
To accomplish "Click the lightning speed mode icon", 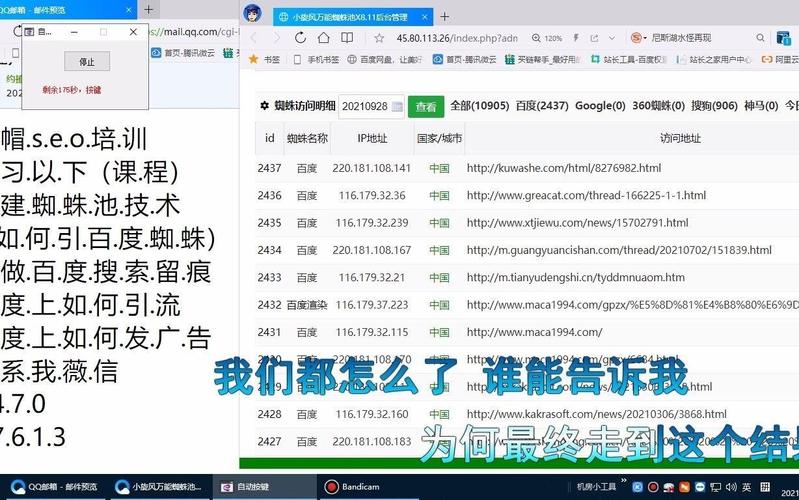I will point(576,38).
